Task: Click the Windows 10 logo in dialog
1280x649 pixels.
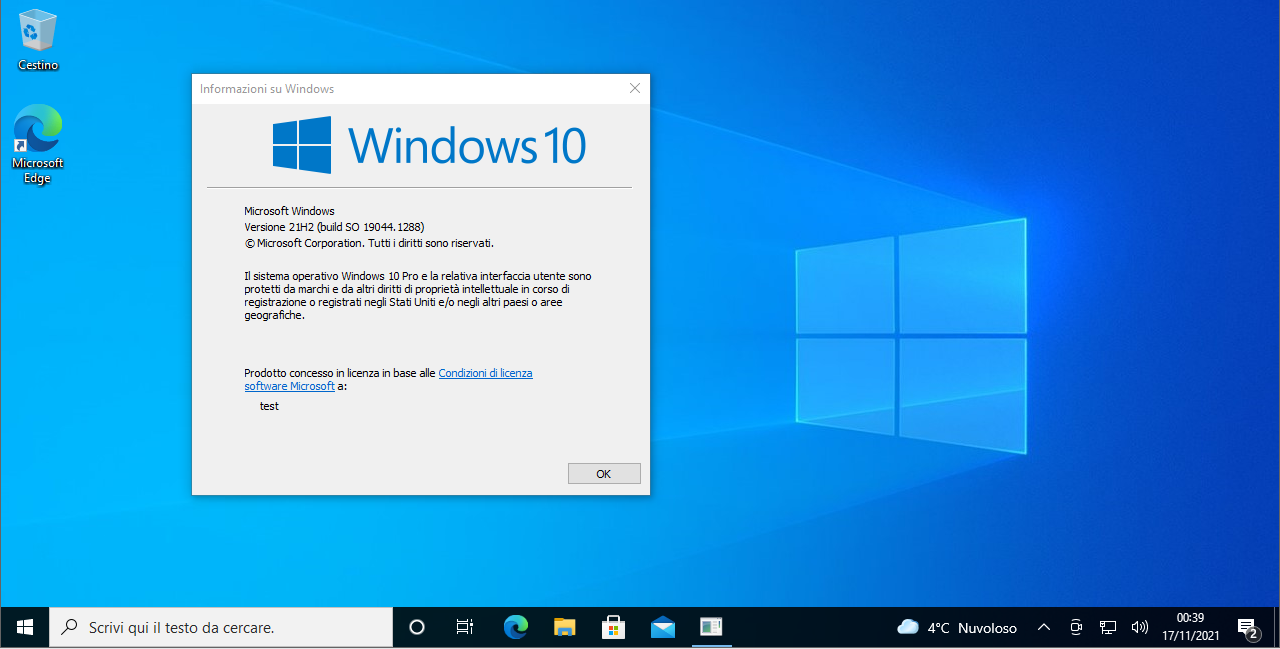Action: click(x=429, y=144)
